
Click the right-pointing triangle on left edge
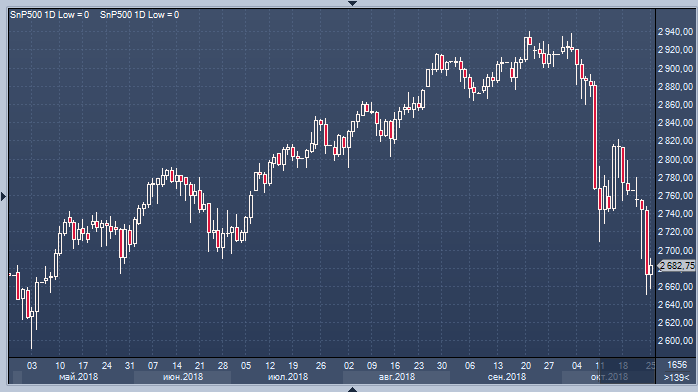[3, 196]
